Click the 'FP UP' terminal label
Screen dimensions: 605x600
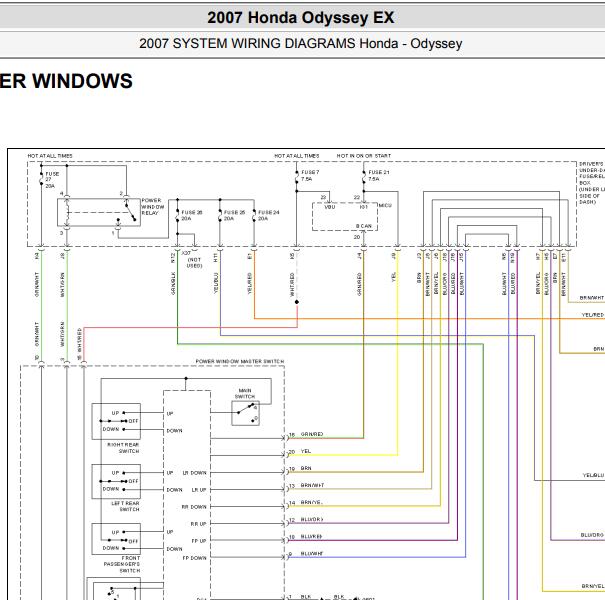199,541
